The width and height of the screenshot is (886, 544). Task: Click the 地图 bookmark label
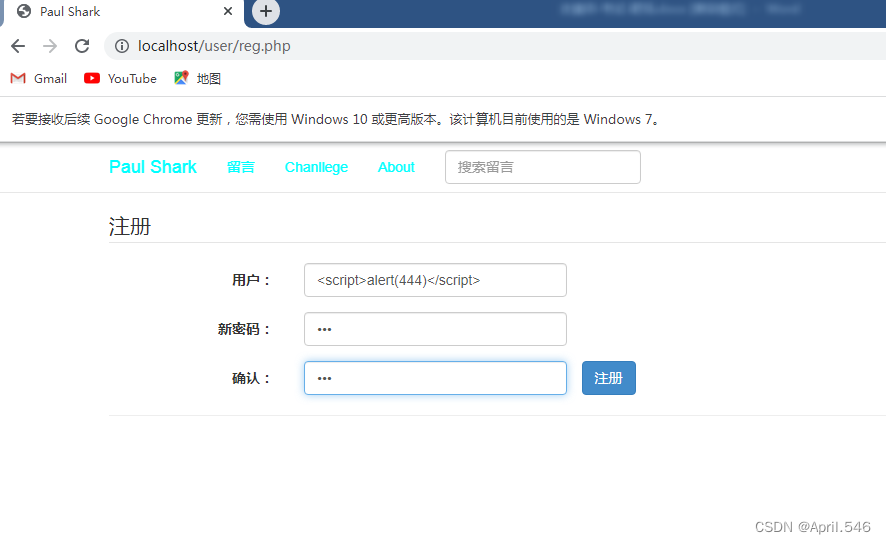209,79
